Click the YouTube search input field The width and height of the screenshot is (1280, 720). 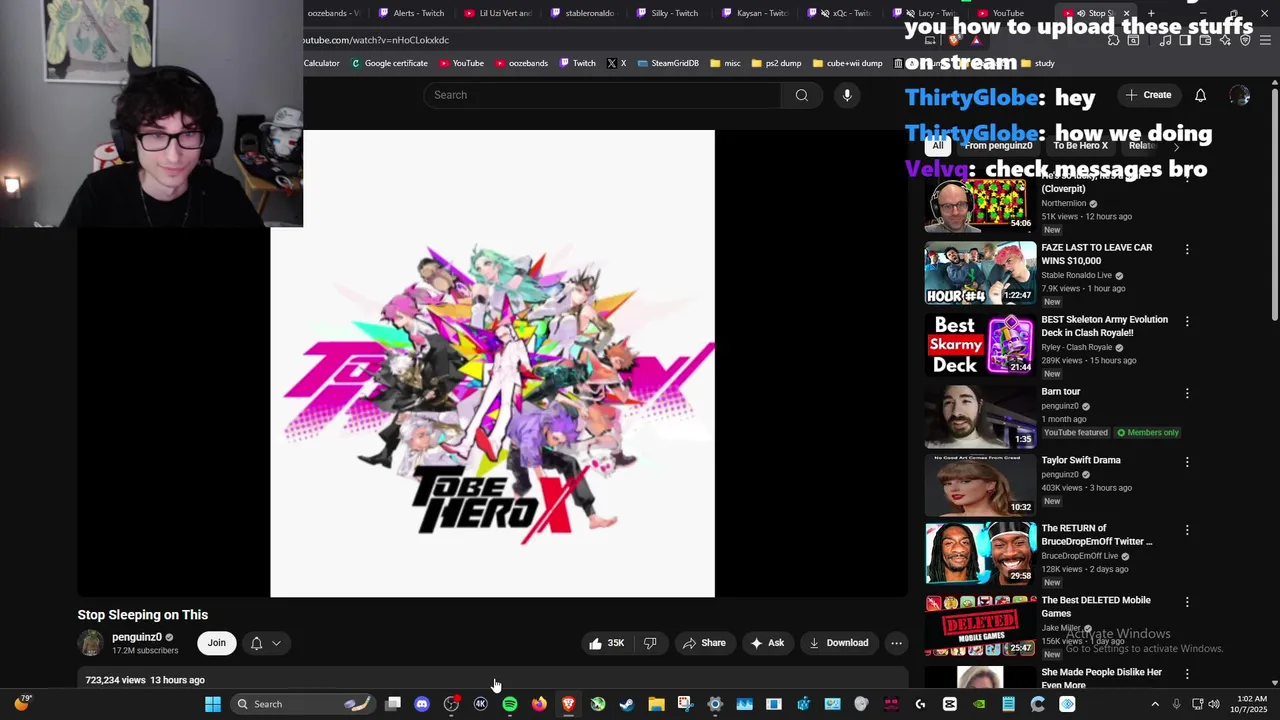tap(602, 95)
